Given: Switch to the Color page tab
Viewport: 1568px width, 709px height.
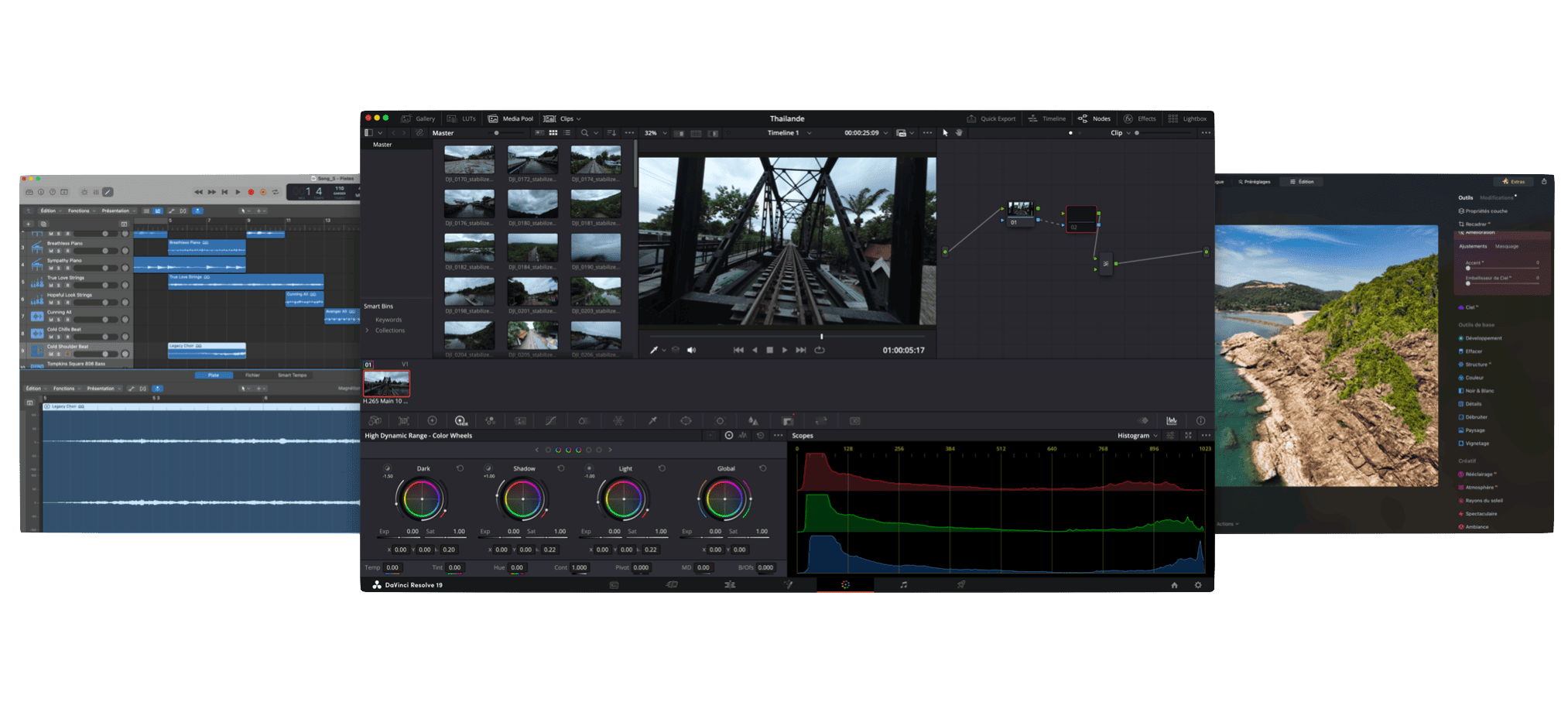Looking at the screenshot, I should pyautogui.click(x=845, y=585).
